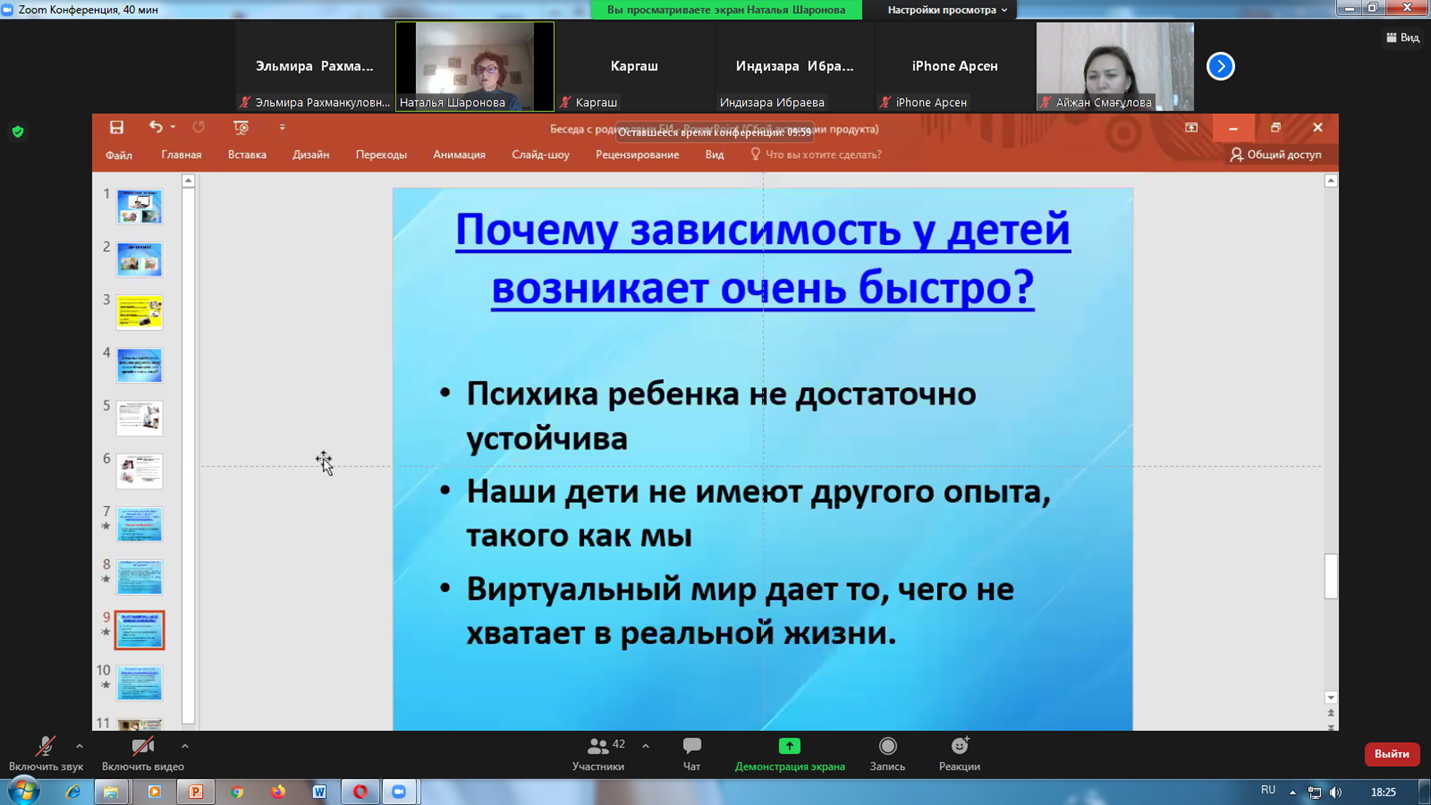
Task: Expand the participants options arrow
Action: click(x=645, y=746)
